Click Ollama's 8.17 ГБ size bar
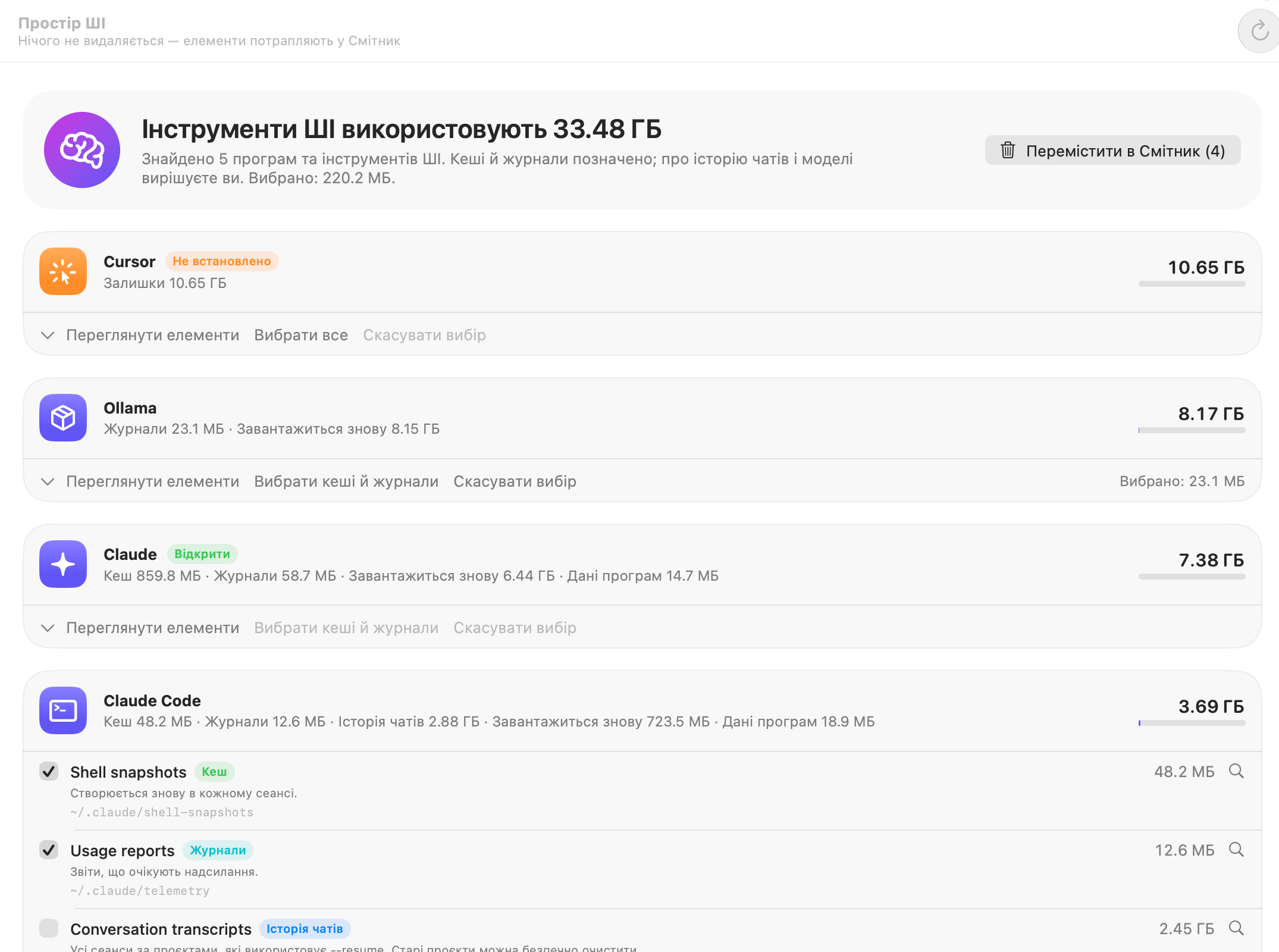Screen dimensions: 1279x952 (x=1192, y=430)
